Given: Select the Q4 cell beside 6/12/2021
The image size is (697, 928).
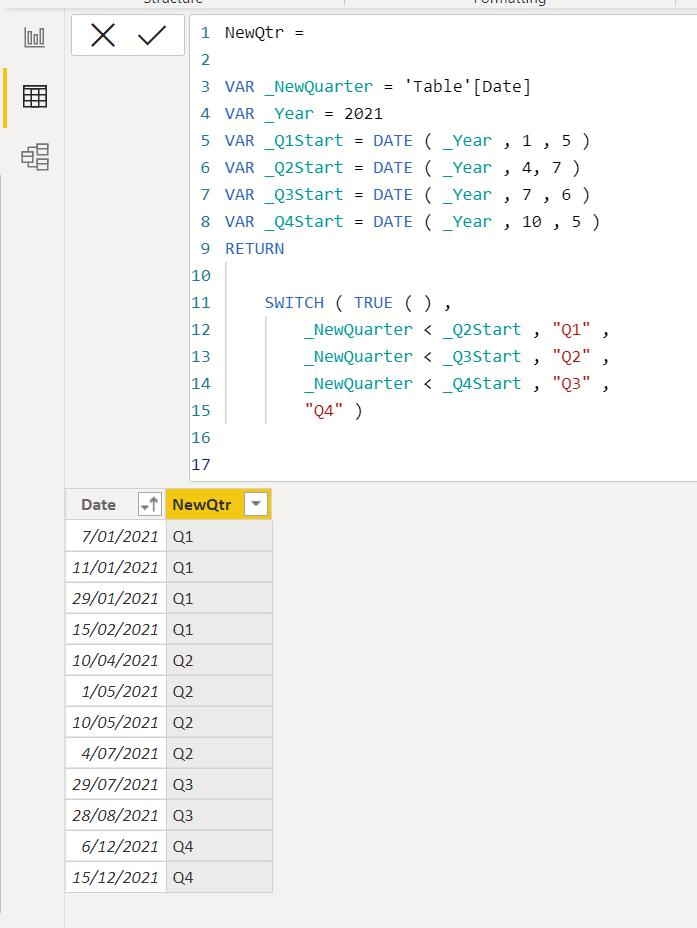Looking at the screenshot, I should pos(220,846).
